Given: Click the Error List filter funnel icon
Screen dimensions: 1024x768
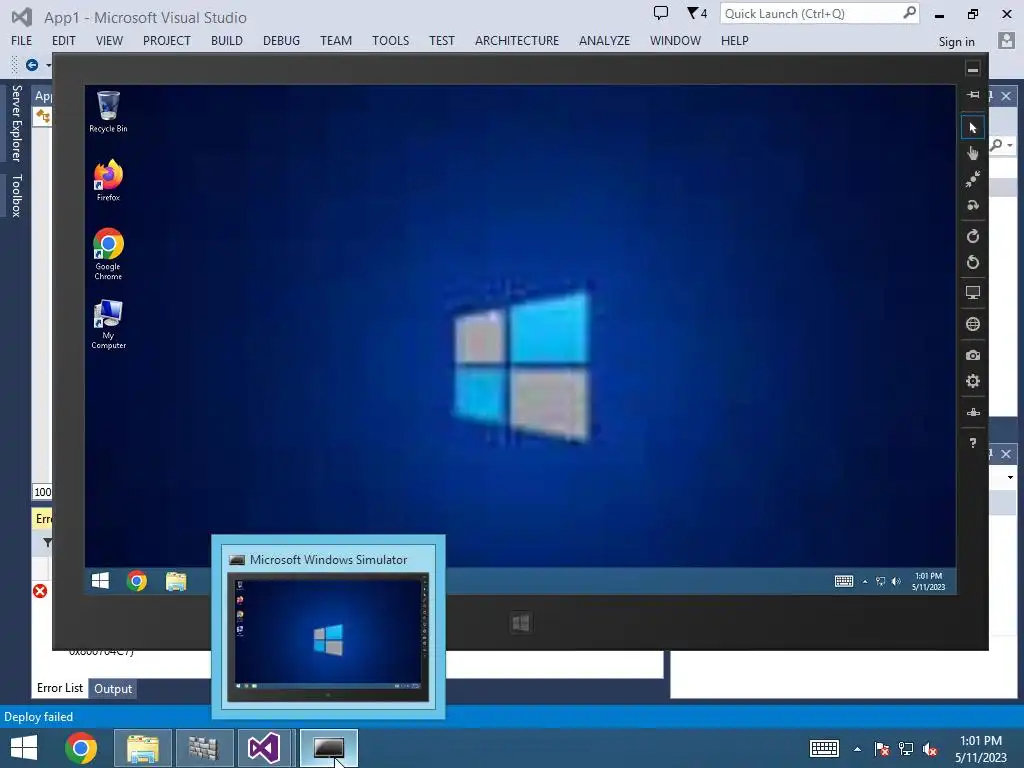Looking at the screenshot, I should (47, 543).
